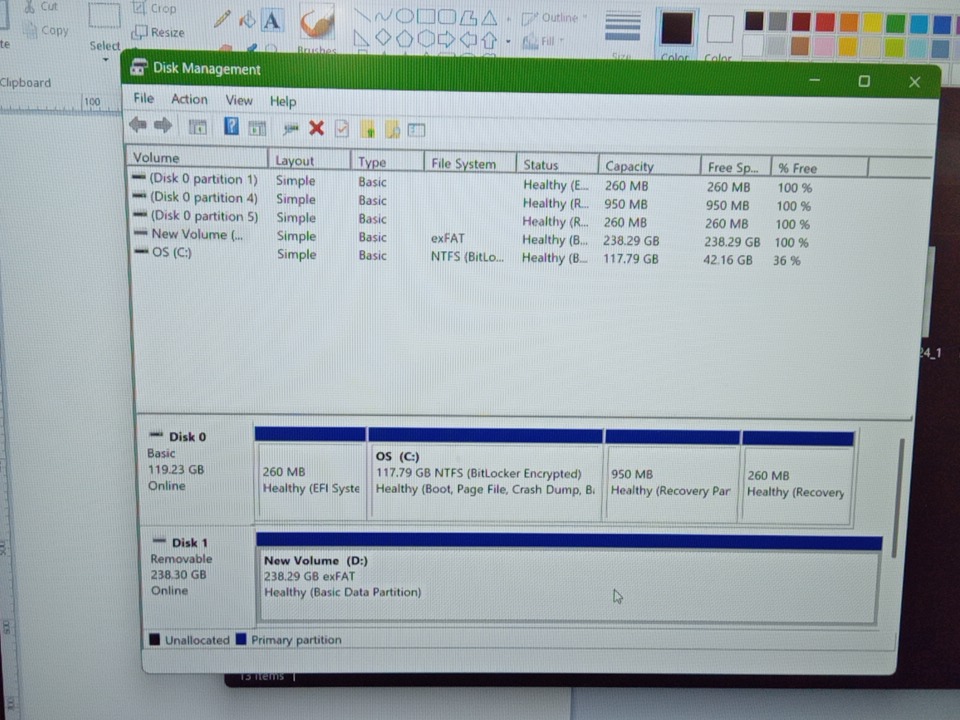Image resolution: width=960 pixels, height=720 pixels.
Task: Pick the orange palette color in Paint
Action: point(849,22)
